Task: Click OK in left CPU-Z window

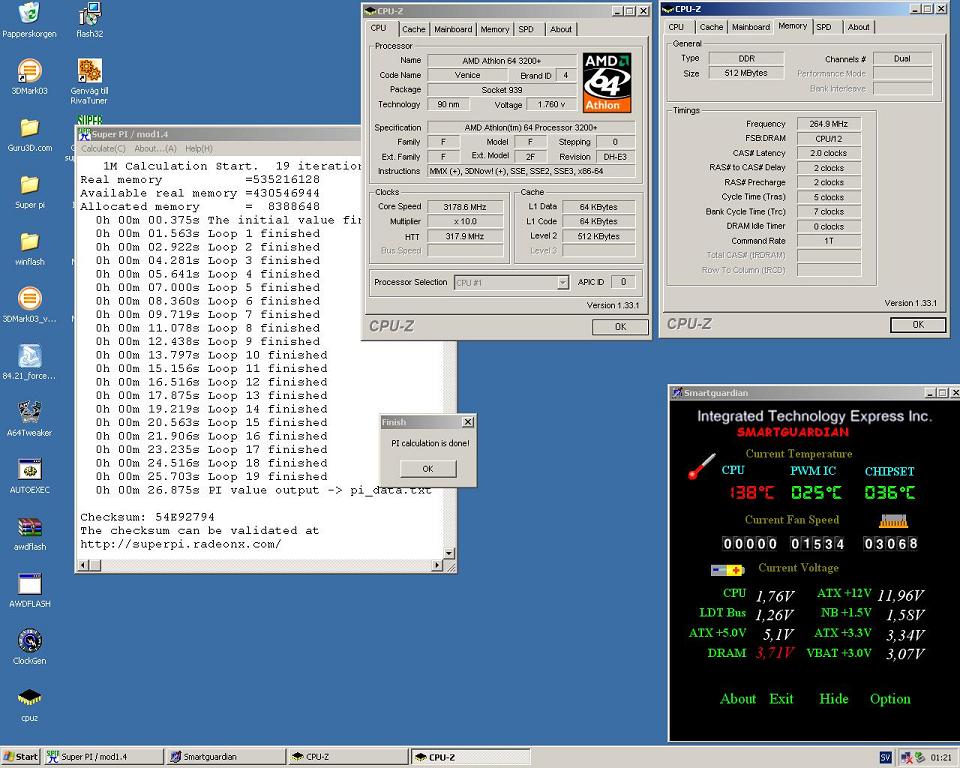Action: tap(620, 327)
